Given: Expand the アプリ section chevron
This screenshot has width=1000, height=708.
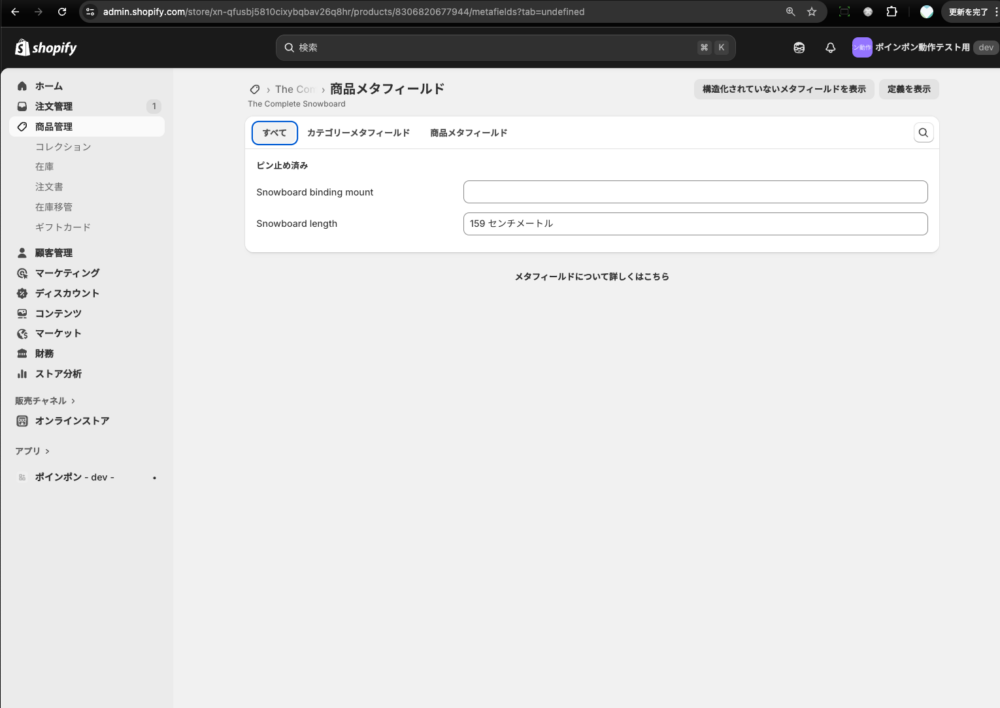Looking at the screenshot, I should point(47,451).
